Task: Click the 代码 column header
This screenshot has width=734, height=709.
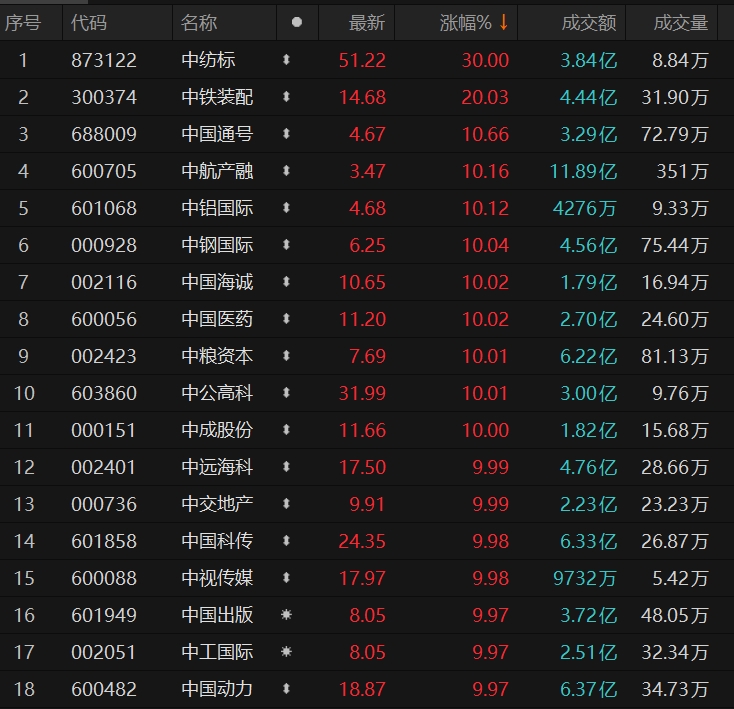Action: point(89,22)
